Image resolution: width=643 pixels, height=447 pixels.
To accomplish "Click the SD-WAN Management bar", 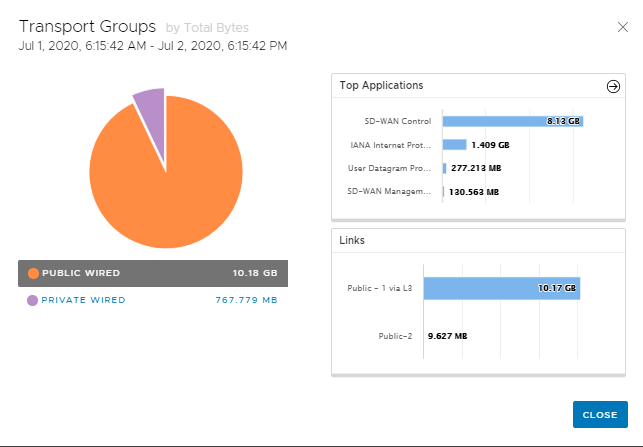I will coord(442,191).
